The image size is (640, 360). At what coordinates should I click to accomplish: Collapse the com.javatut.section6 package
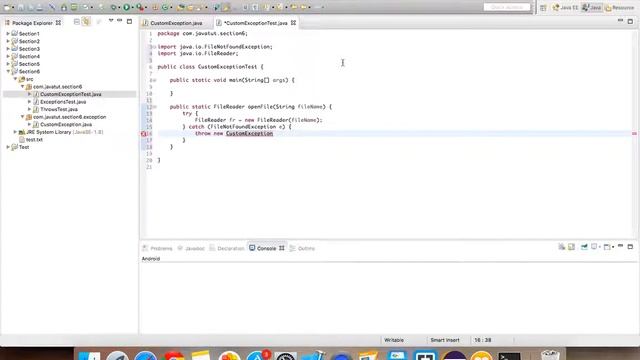[22, 87]
